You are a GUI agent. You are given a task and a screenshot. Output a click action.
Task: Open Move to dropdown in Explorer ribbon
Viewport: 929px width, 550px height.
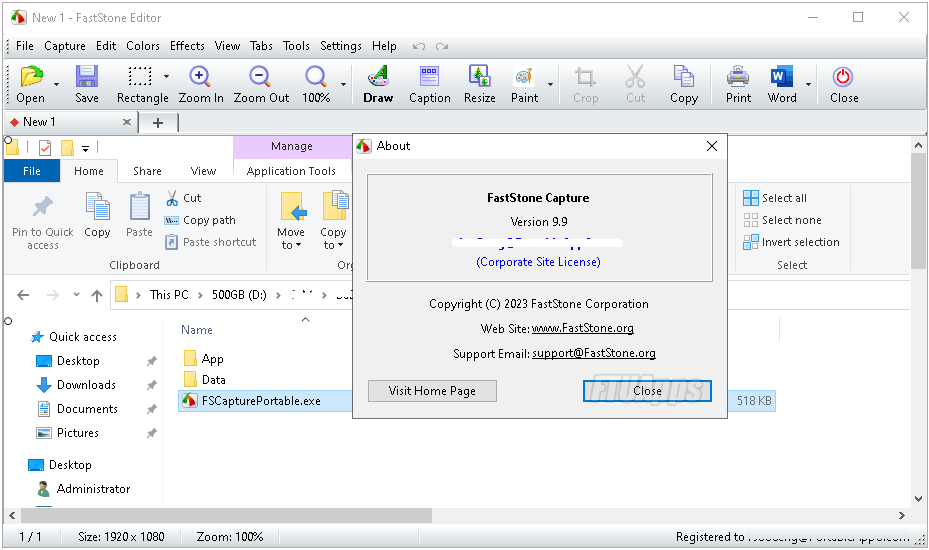point(291,220)
